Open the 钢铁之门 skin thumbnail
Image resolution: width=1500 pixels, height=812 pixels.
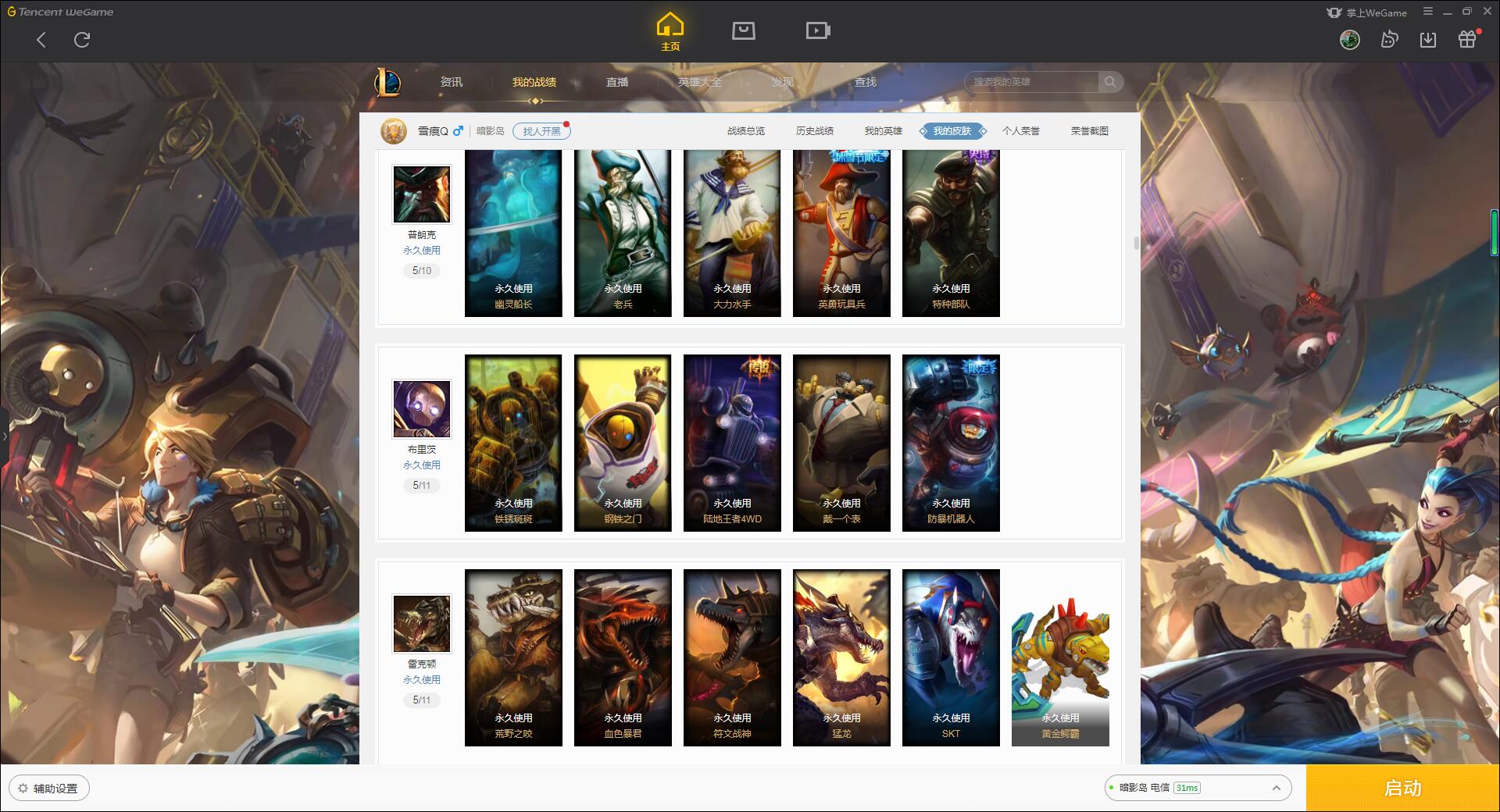[623, 443]
